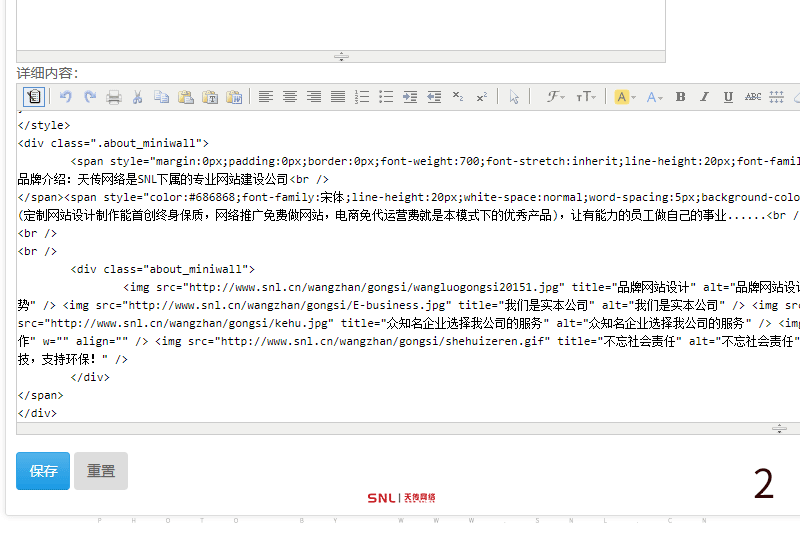This screenshot has width=800, height=533.
Task: Click the </span> closing tag line
Action: 40,395
